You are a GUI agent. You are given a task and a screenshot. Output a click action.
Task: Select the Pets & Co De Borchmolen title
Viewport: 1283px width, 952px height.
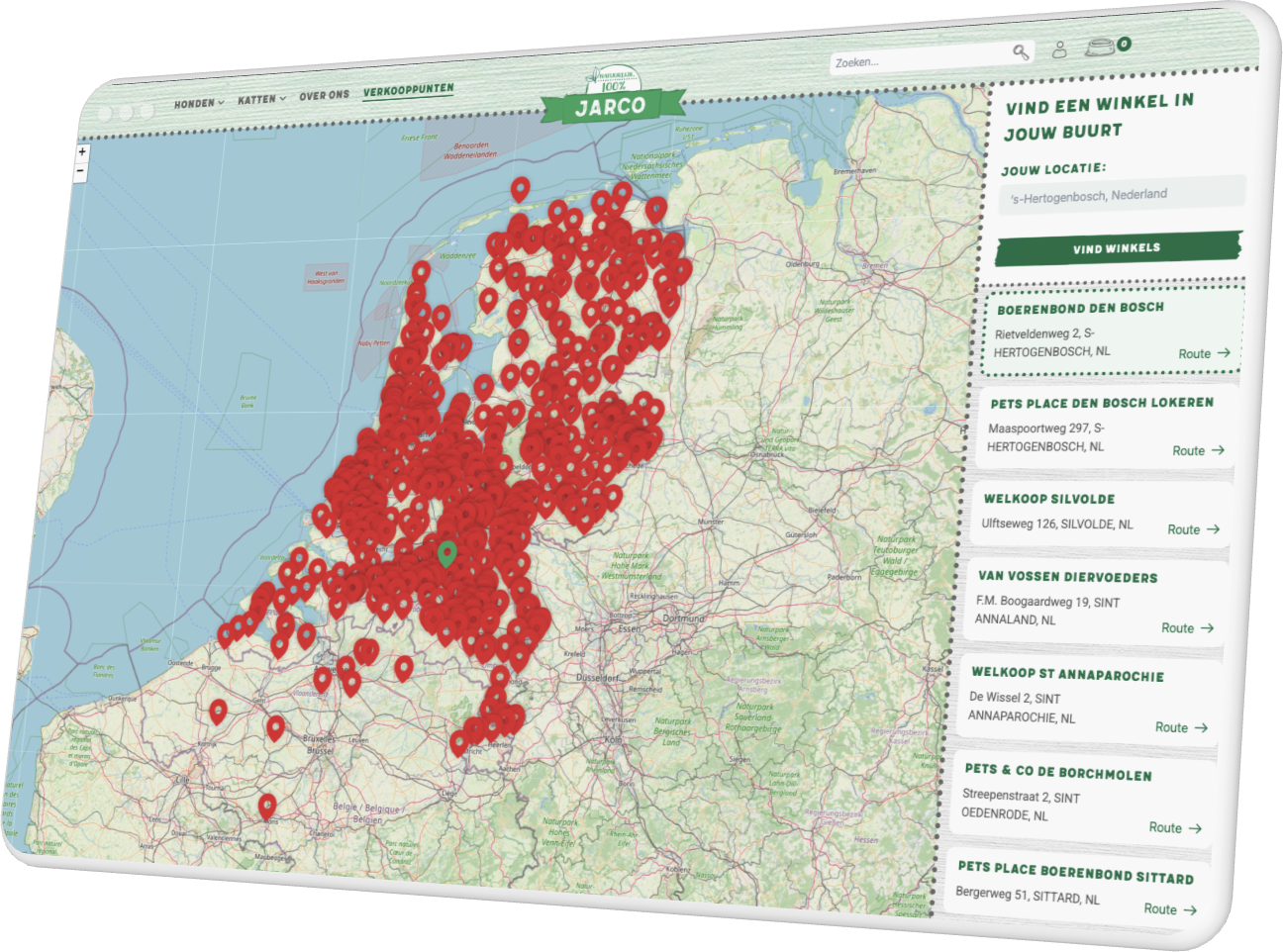[1058, 771]
